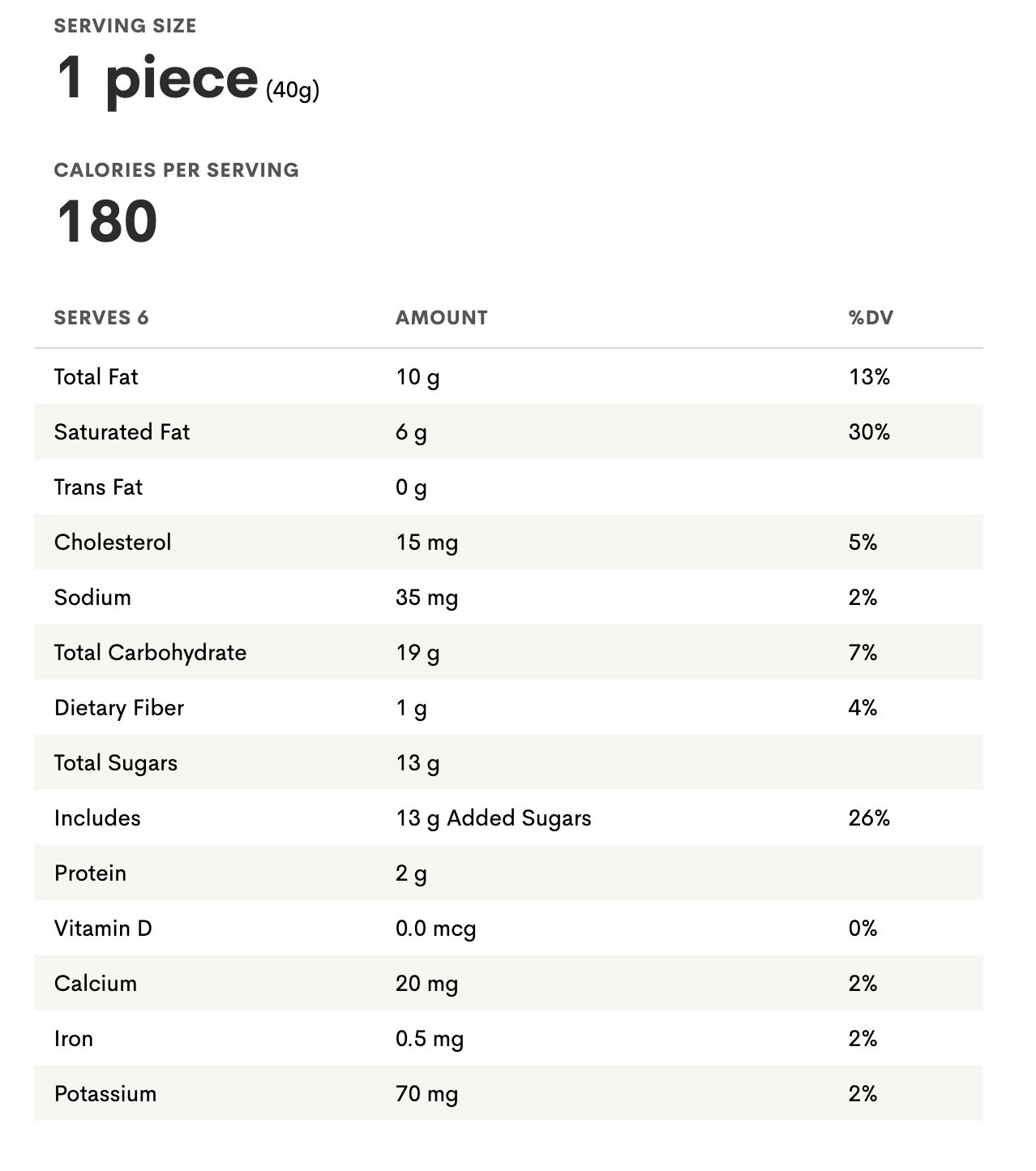Click the Trans Fat row

(508, 487)
